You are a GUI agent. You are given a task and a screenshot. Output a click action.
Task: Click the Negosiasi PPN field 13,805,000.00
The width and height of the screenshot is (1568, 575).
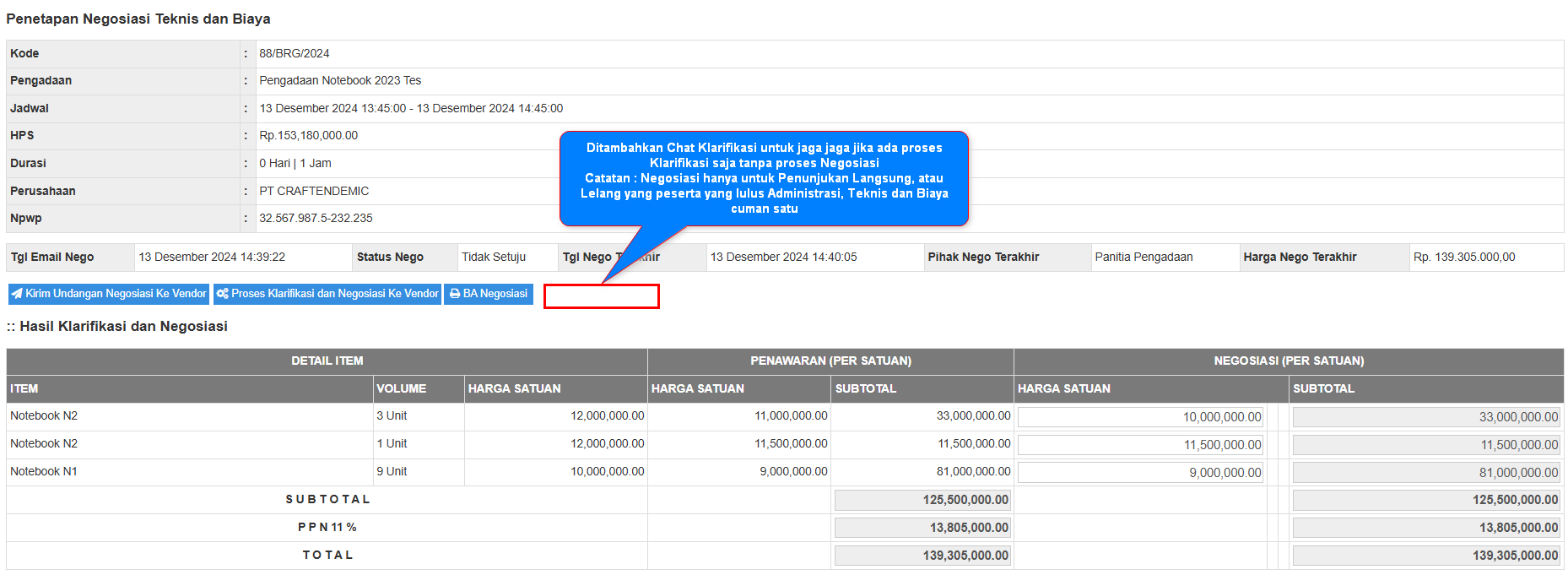(1425, 528)
